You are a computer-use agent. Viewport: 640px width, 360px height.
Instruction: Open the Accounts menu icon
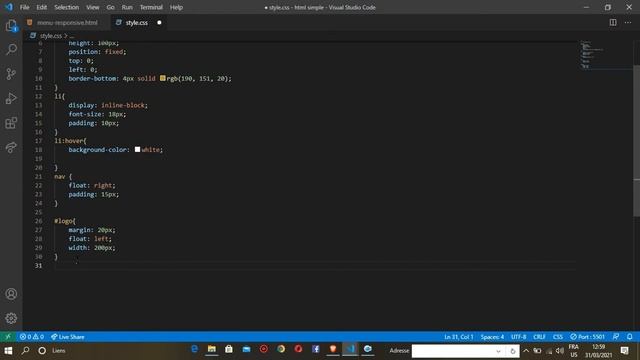tap(11, 294)
